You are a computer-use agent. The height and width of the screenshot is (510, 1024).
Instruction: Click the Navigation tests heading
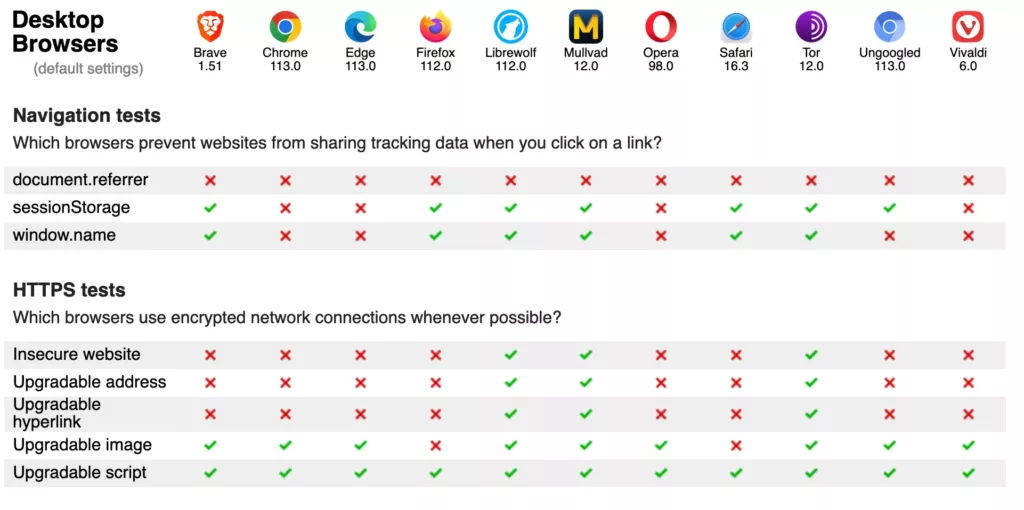click(x=87, y=116)
